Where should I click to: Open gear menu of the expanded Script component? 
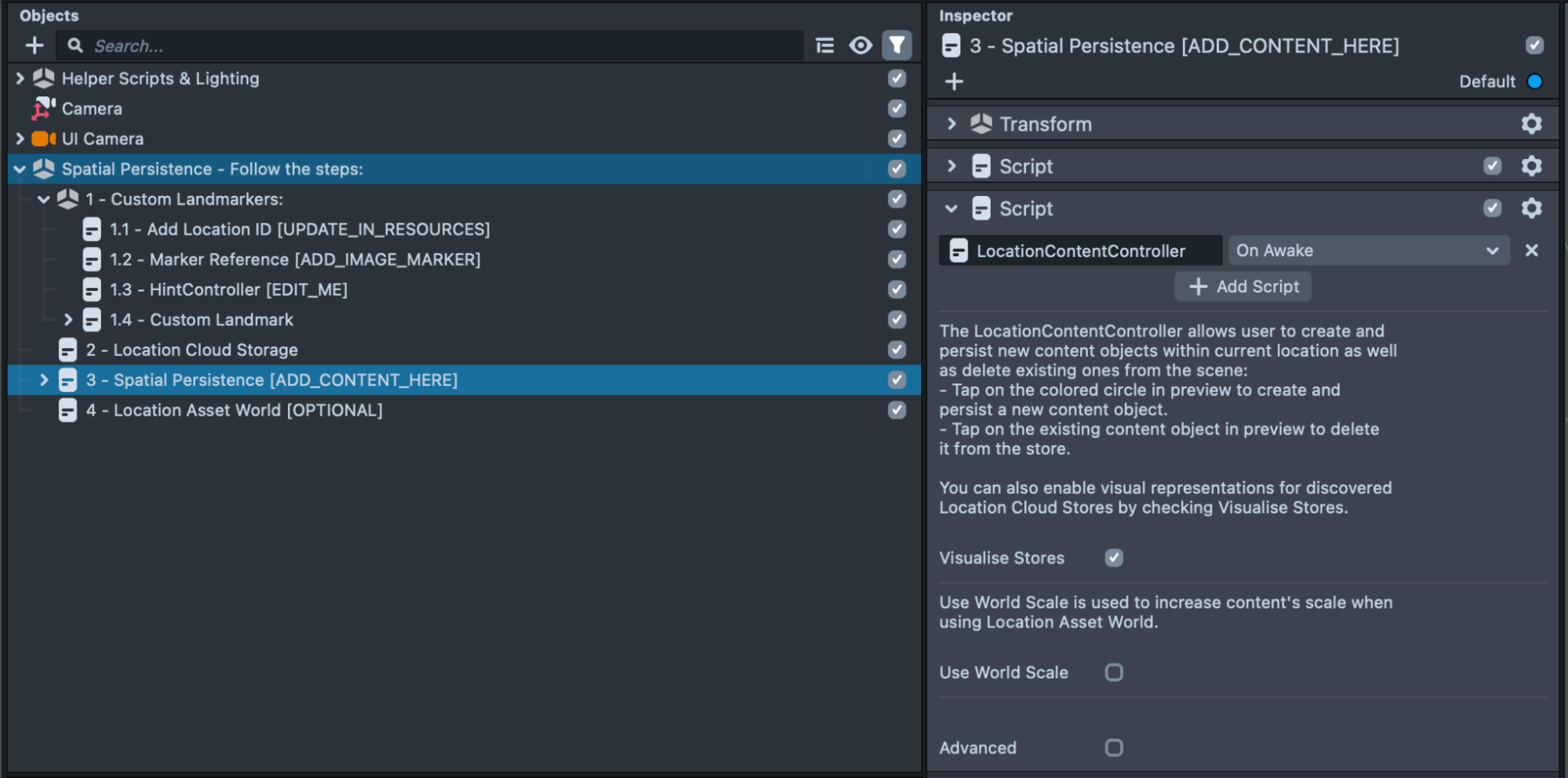pos(1531,209)
